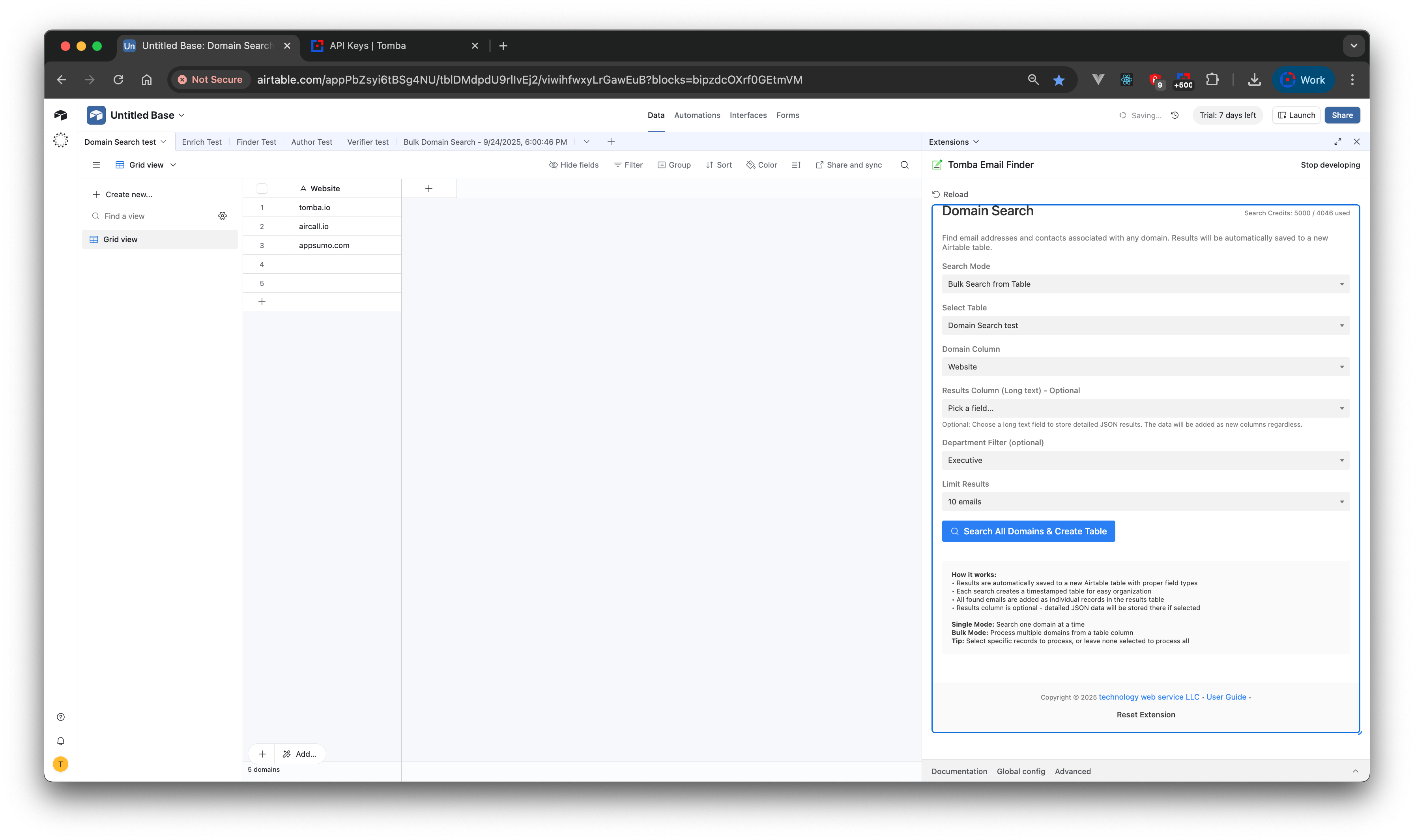
Task: Open notifications bell icon
Action: tap(61, 741)
